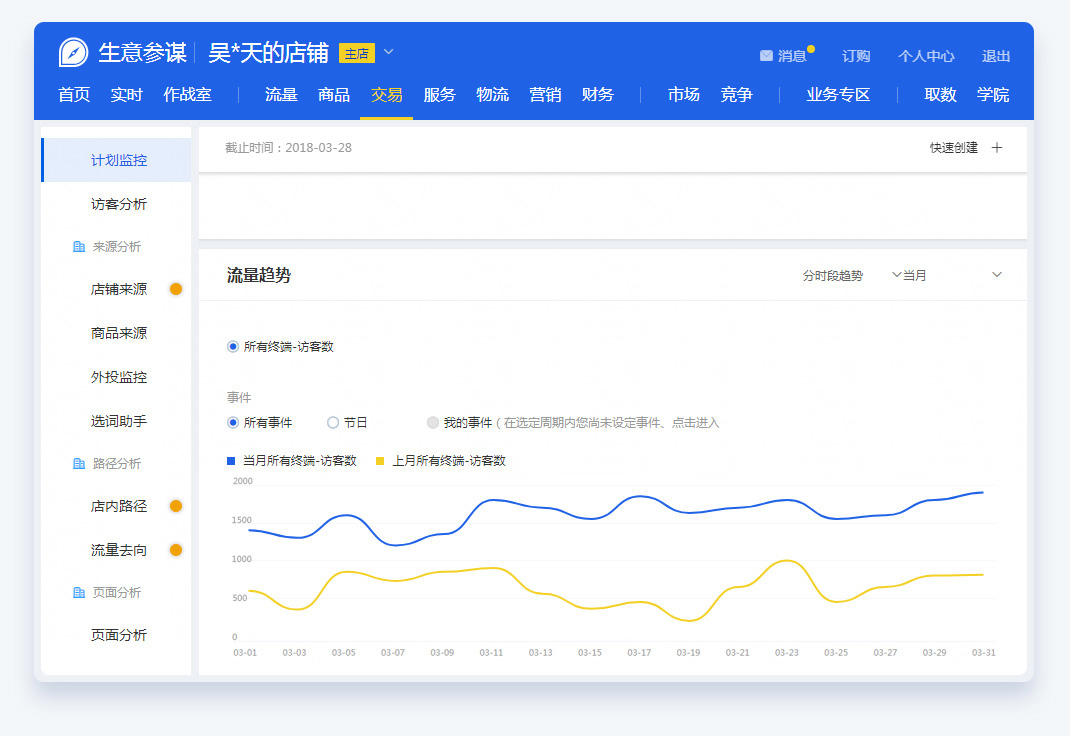
Task: Expand the shop switcher next to 主店
Action: pos(389,52)
